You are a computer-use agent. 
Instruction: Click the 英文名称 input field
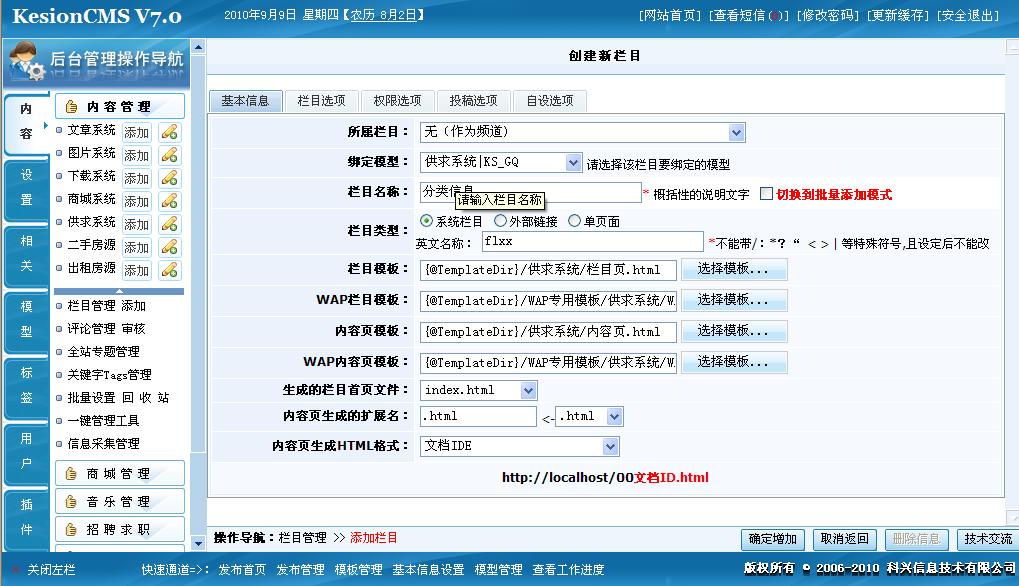coord(593,242)
